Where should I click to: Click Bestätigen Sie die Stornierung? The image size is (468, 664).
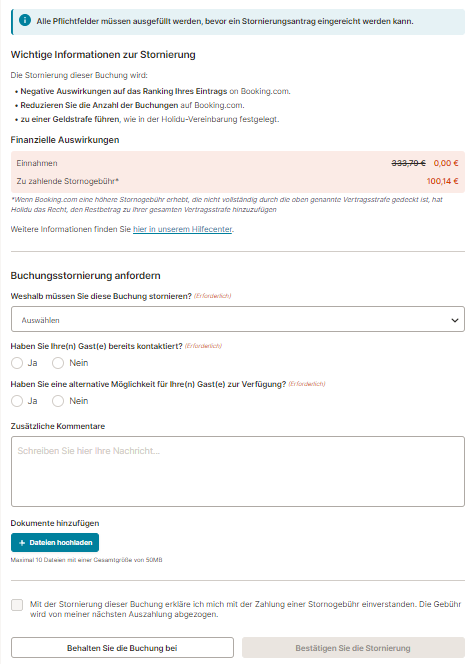pyautogui.click(x=353, y=648)
